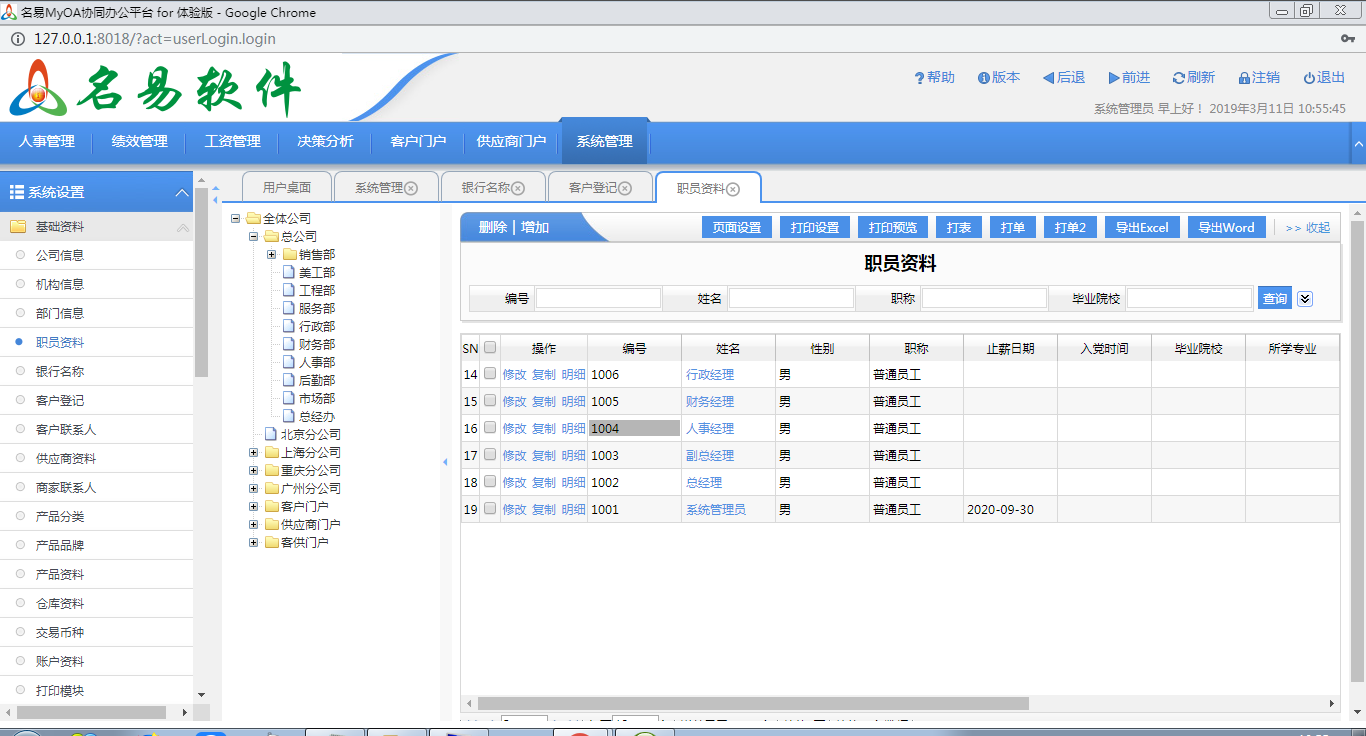Click the back arrow icon
The width and height of the screenshot is (1366, 736).
pyautogui.click(x=1048, y=78)
